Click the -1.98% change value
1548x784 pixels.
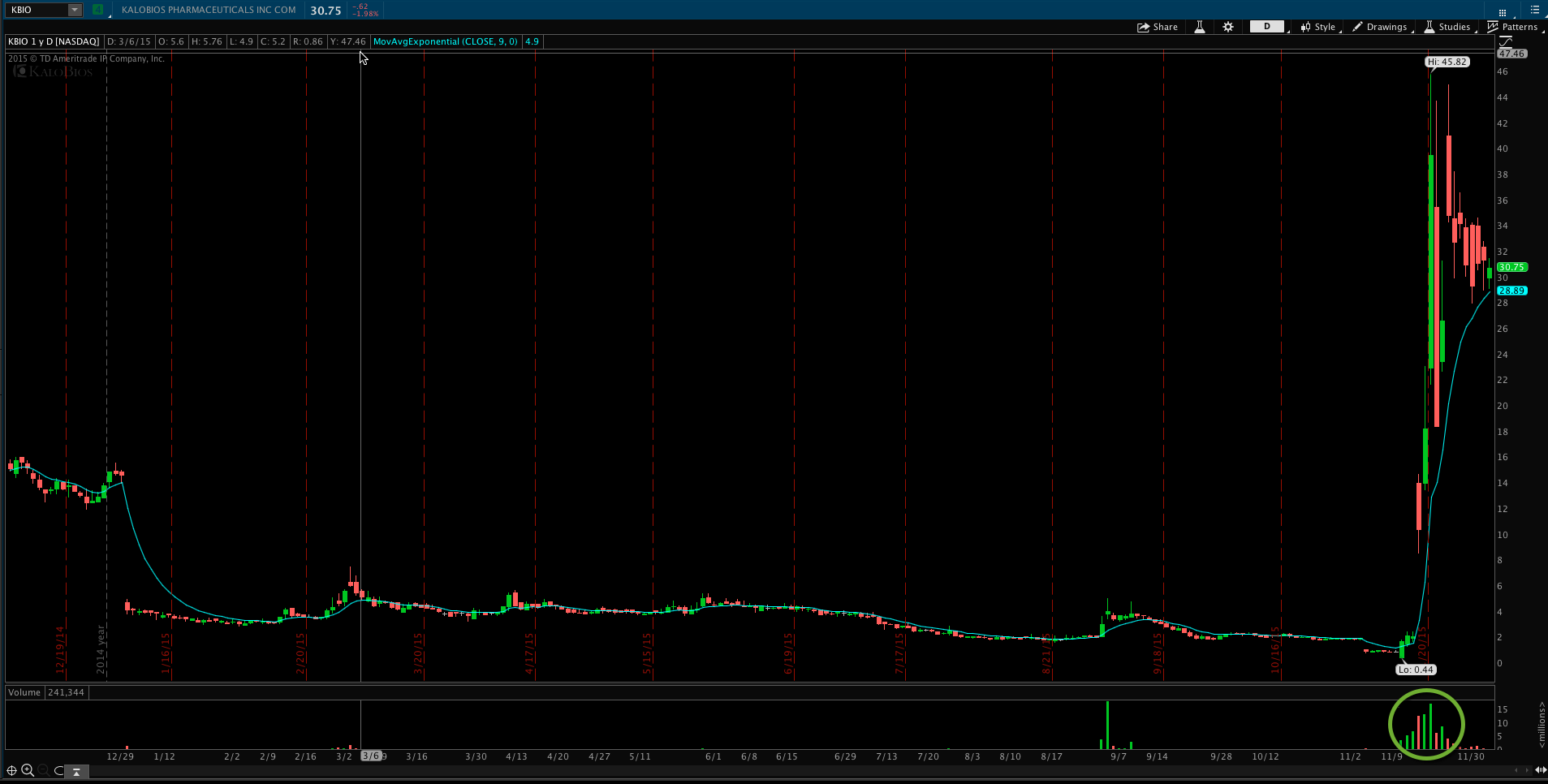pos(366,14)
